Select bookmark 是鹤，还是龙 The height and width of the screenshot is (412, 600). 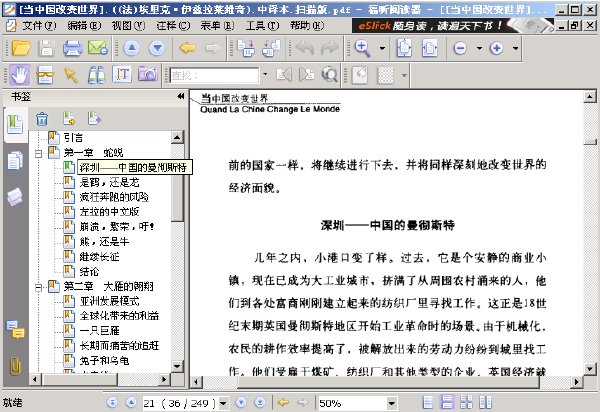109,182
